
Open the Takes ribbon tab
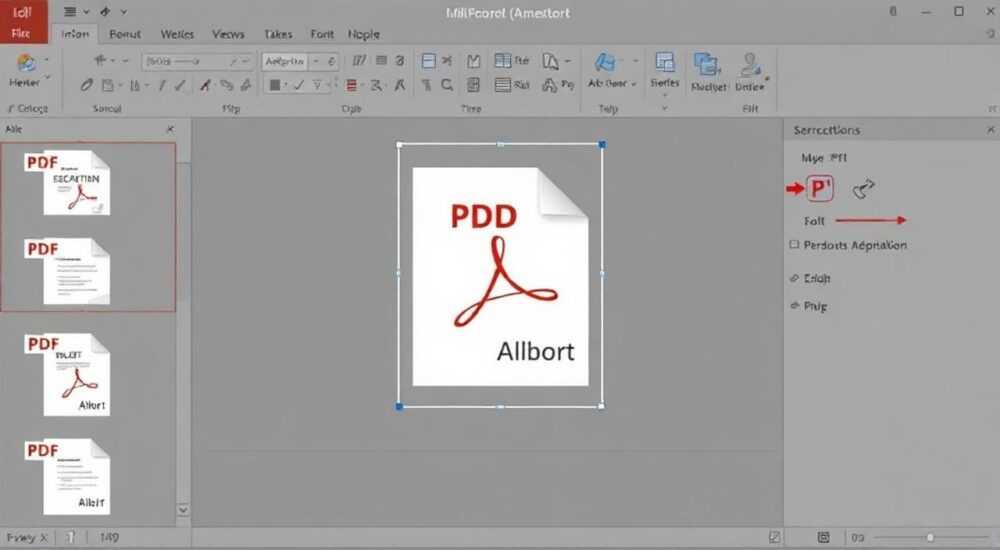click(278, 34)
